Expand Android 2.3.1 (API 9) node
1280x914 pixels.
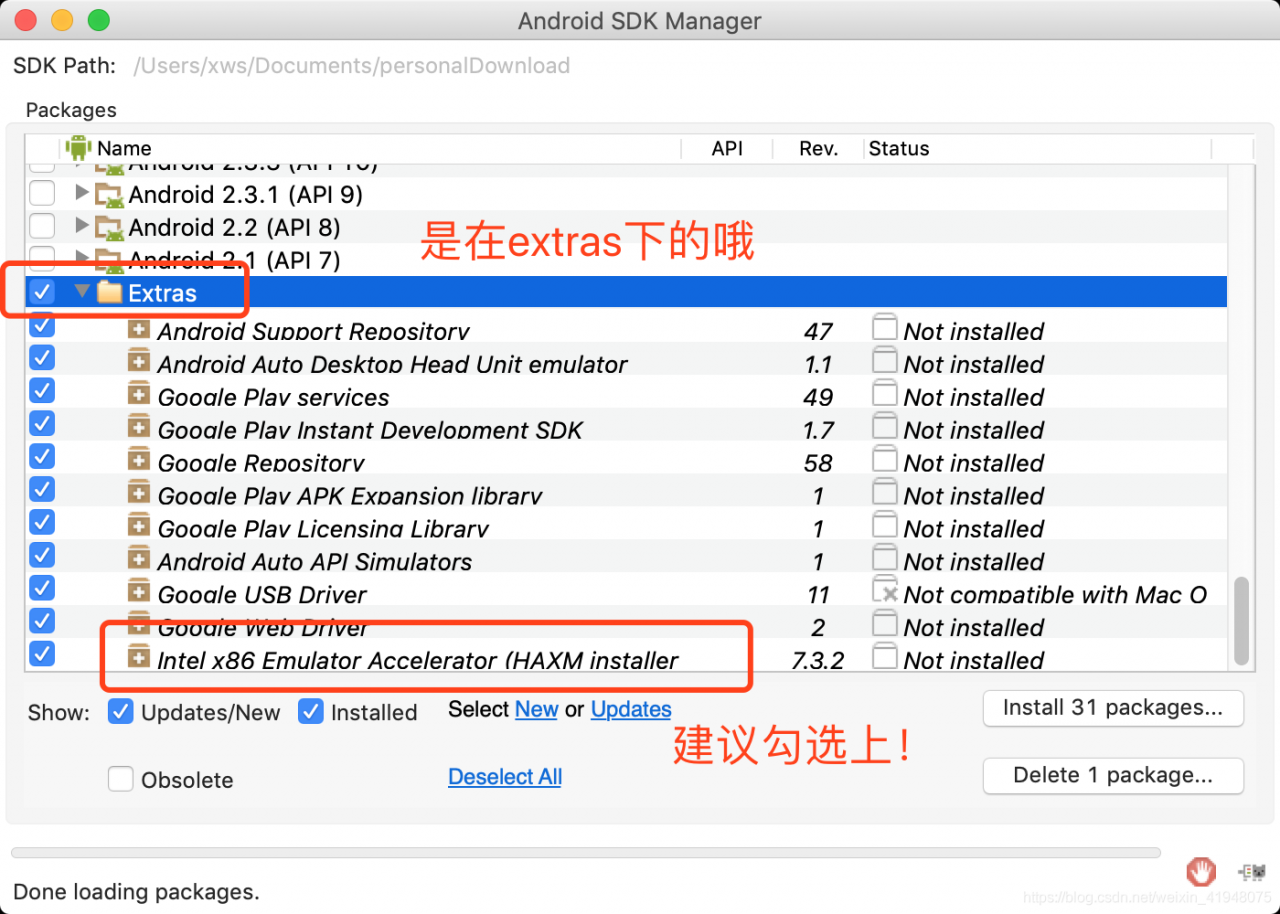[x=82, y=194]
